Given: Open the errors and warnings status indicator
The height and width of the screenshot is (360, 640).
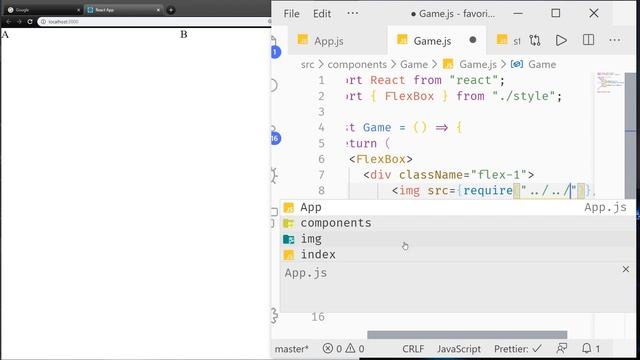Looking at the screenshot, I should pos(343,349).
